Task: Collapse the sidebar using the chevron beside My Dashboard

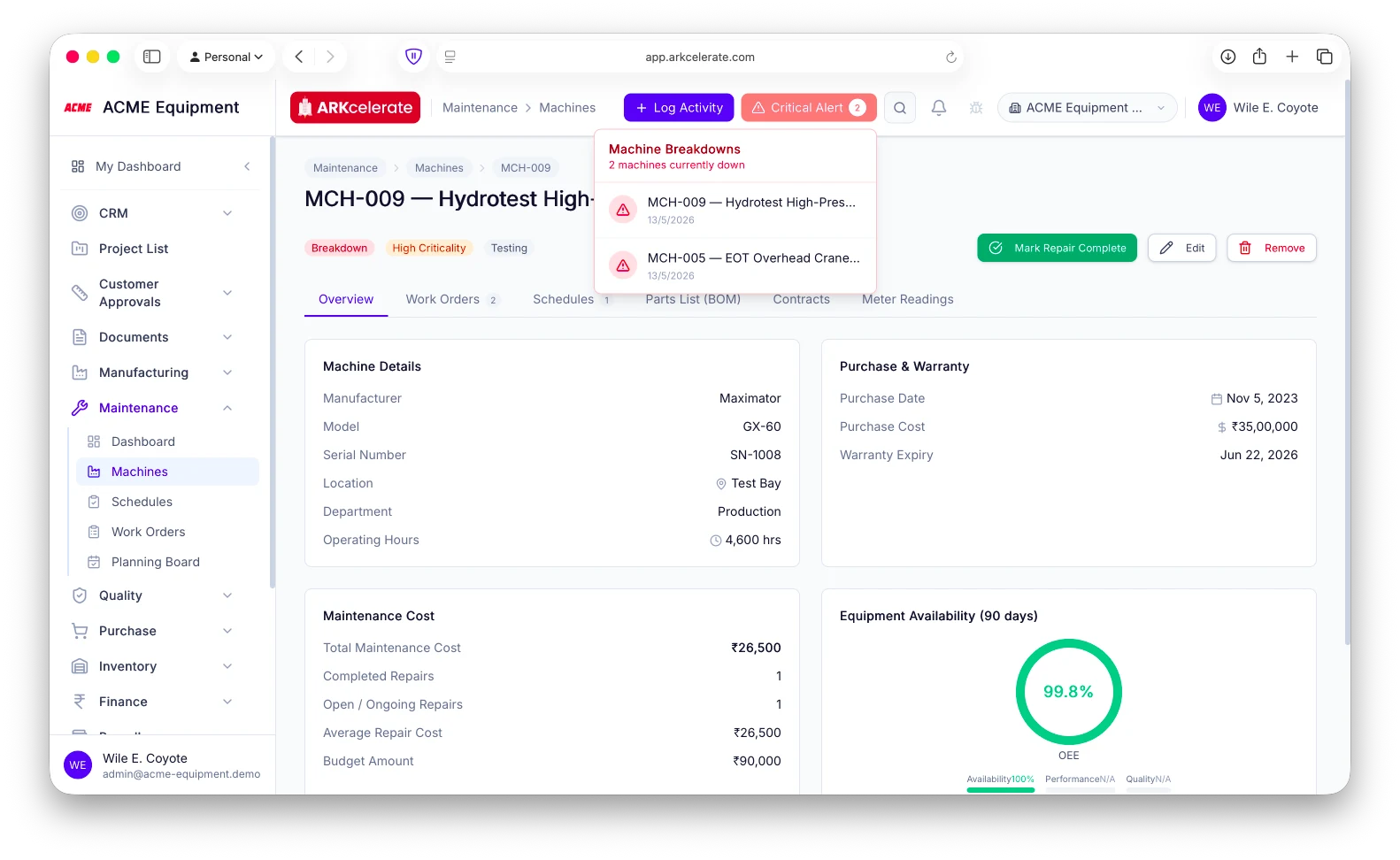Action: 247,166
